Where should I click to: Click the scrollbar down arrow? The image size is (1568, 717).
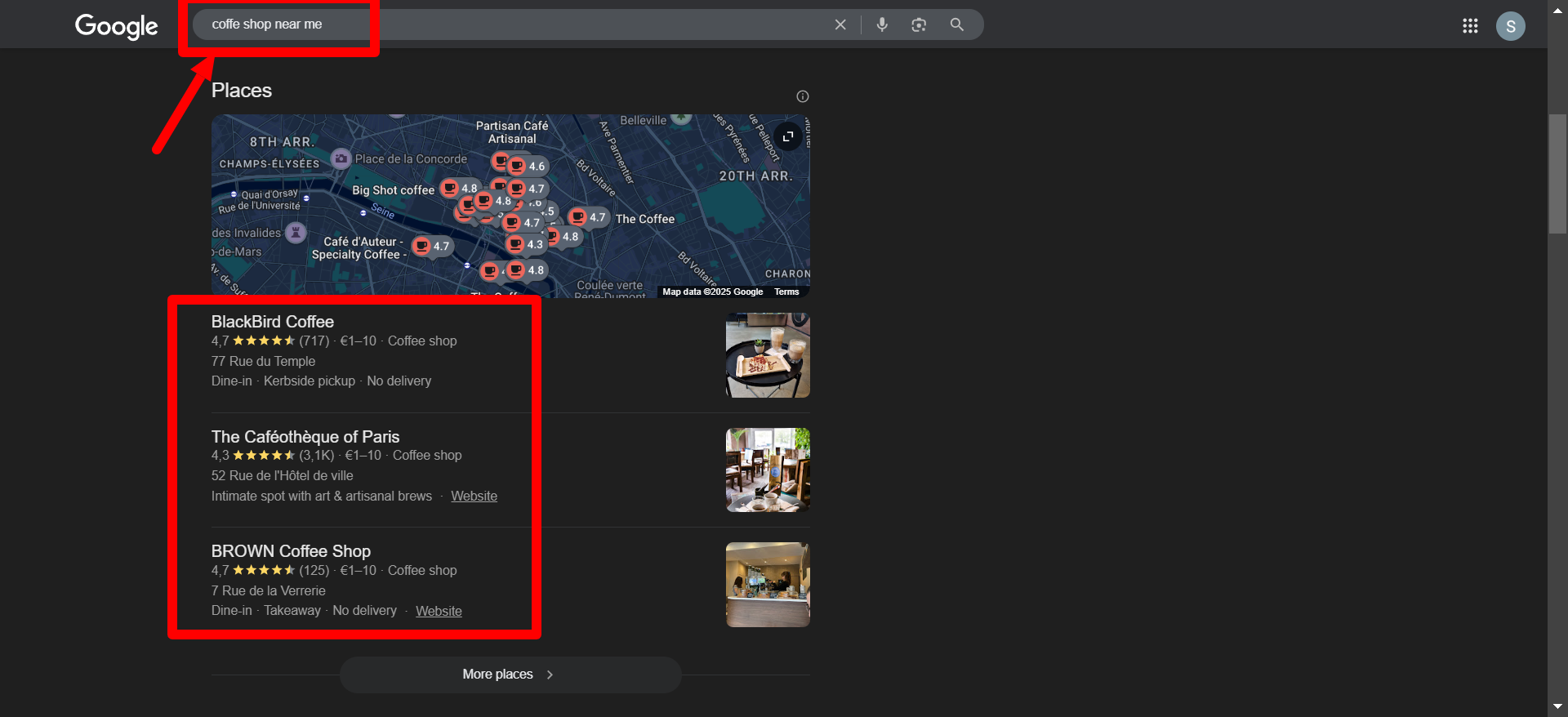(x=1557, y=706)
